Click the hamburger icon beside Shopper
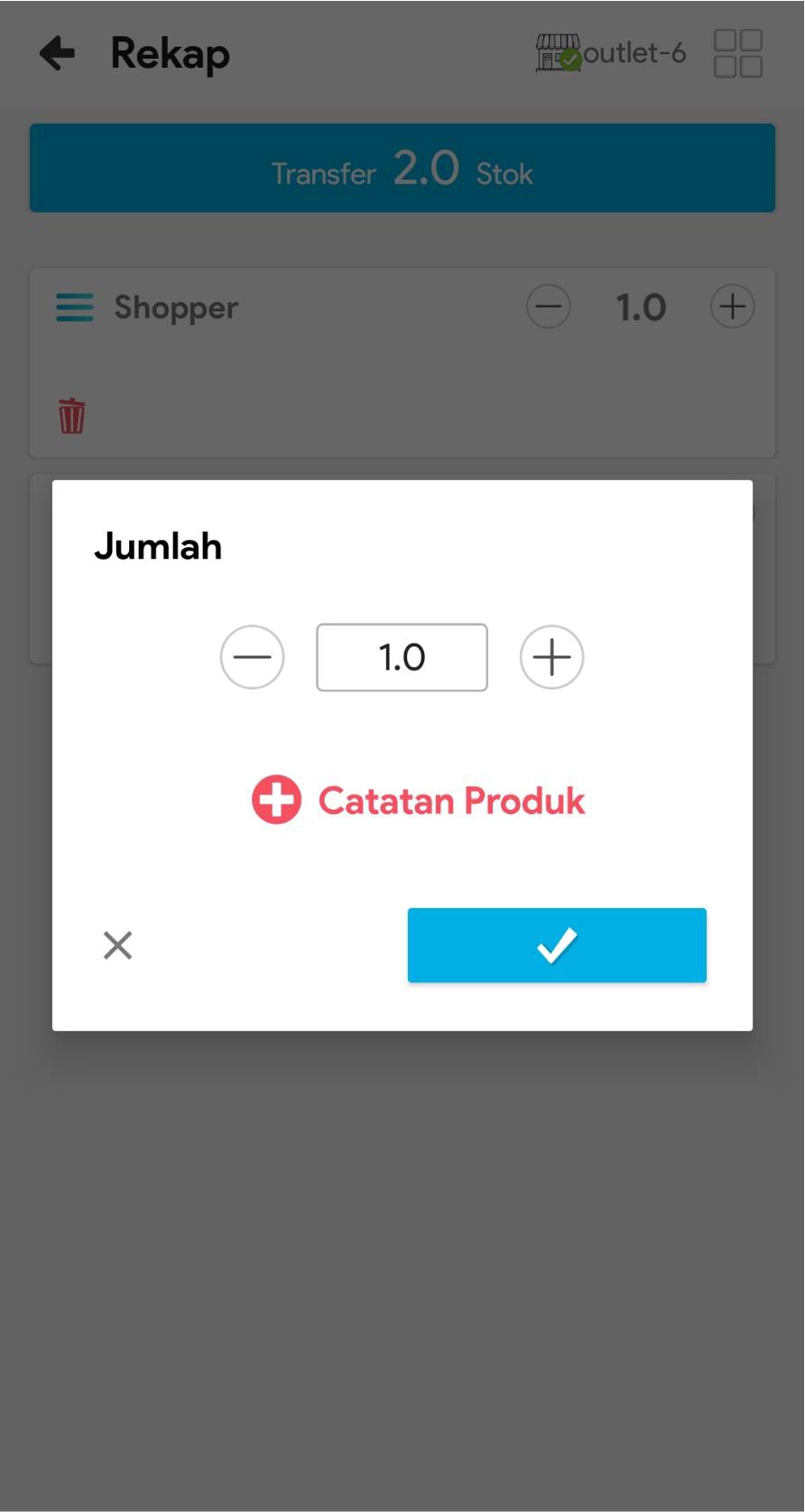Screen dimensions: 805x1512 75,308
